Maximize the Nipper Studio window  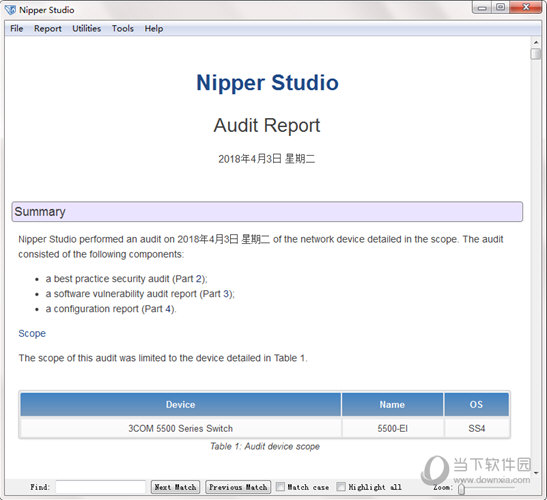click(x=501, y=8)
